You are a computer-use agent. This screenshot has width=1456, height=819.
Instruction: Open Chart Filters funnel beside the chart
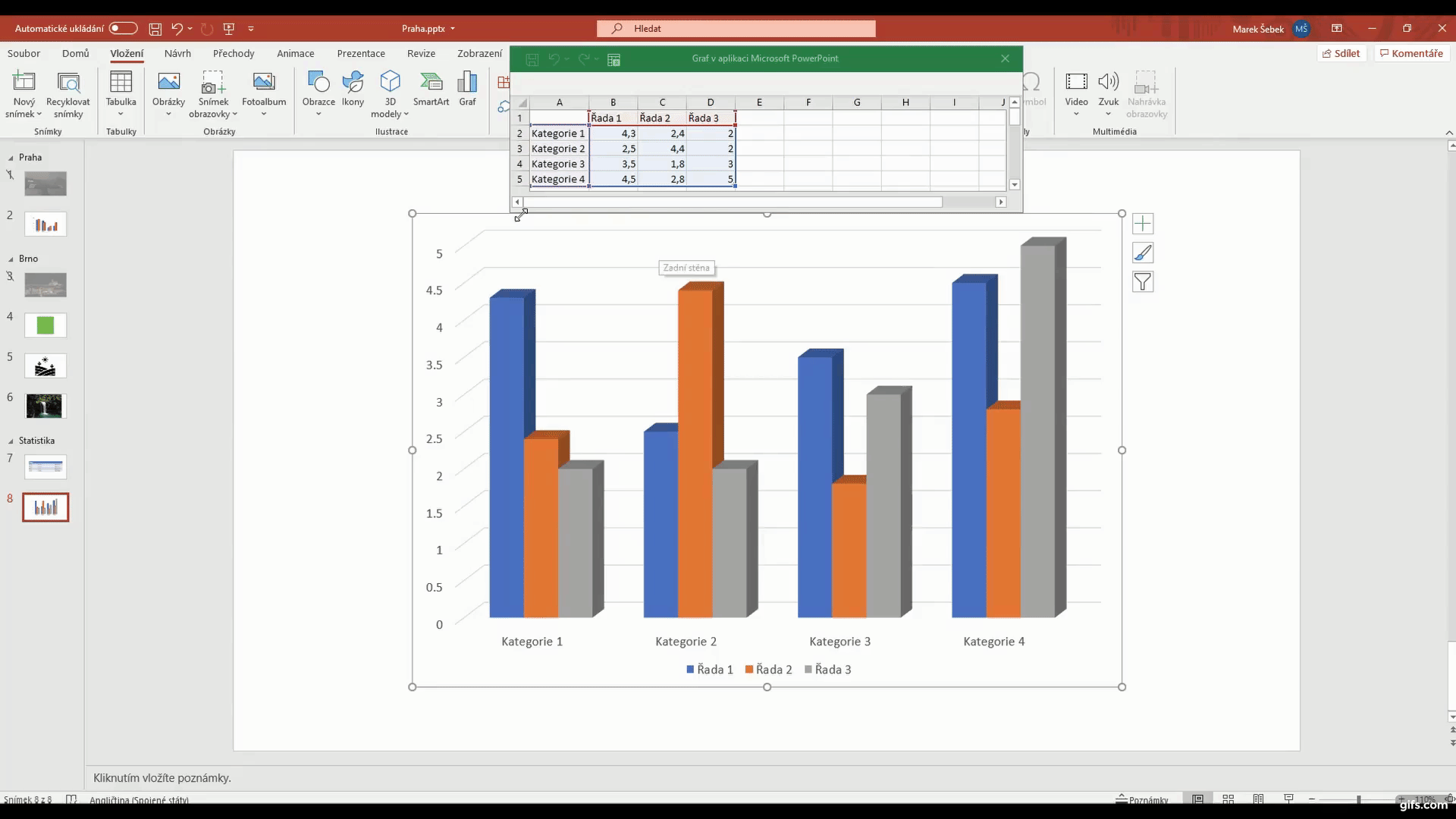click(x=1144, y=281)
